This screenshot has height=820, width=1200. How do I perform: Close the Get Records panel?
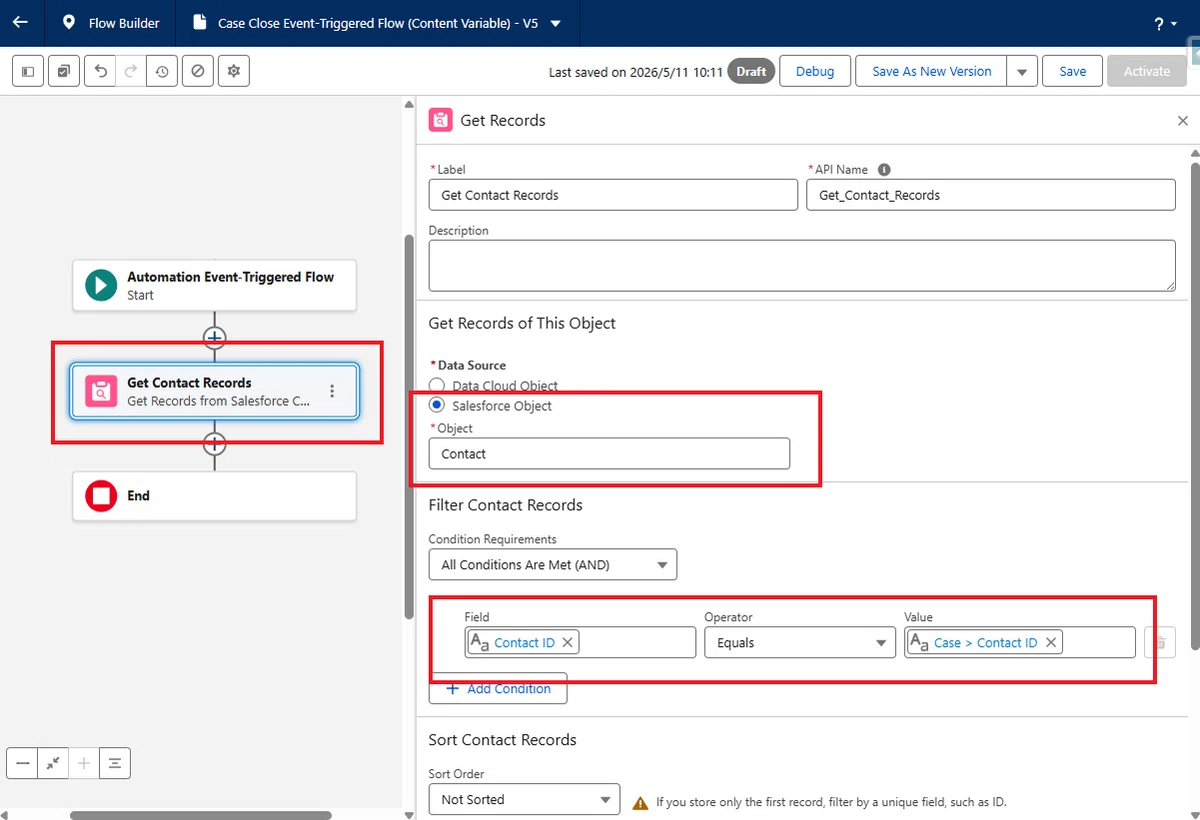(1183, 120)
